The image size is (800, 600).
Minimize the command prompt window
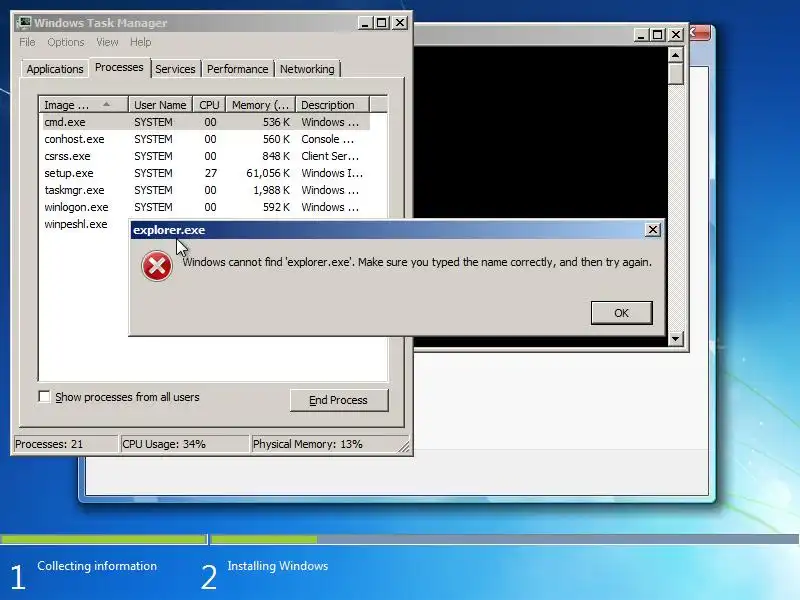641,34
